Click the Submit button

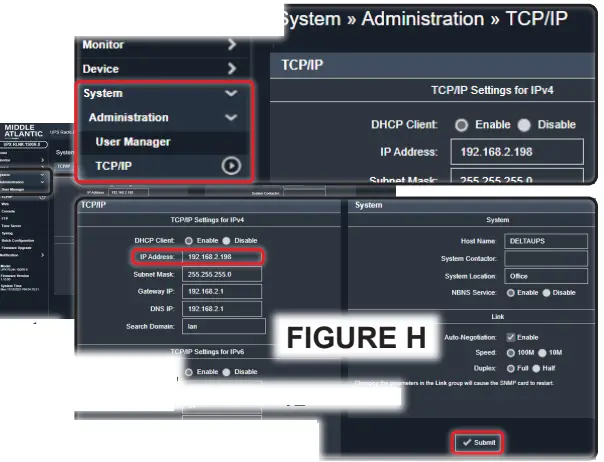point(478,442)
